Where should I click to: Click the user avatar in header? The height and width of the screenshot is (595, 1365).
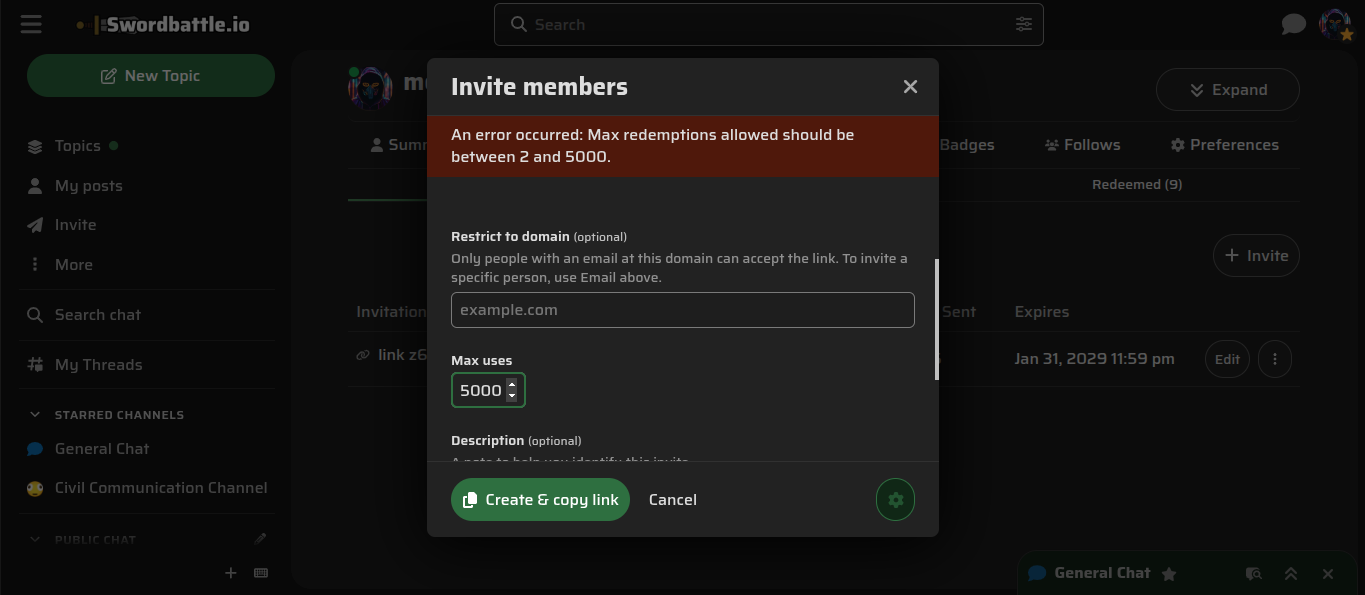click(1335, 24)
